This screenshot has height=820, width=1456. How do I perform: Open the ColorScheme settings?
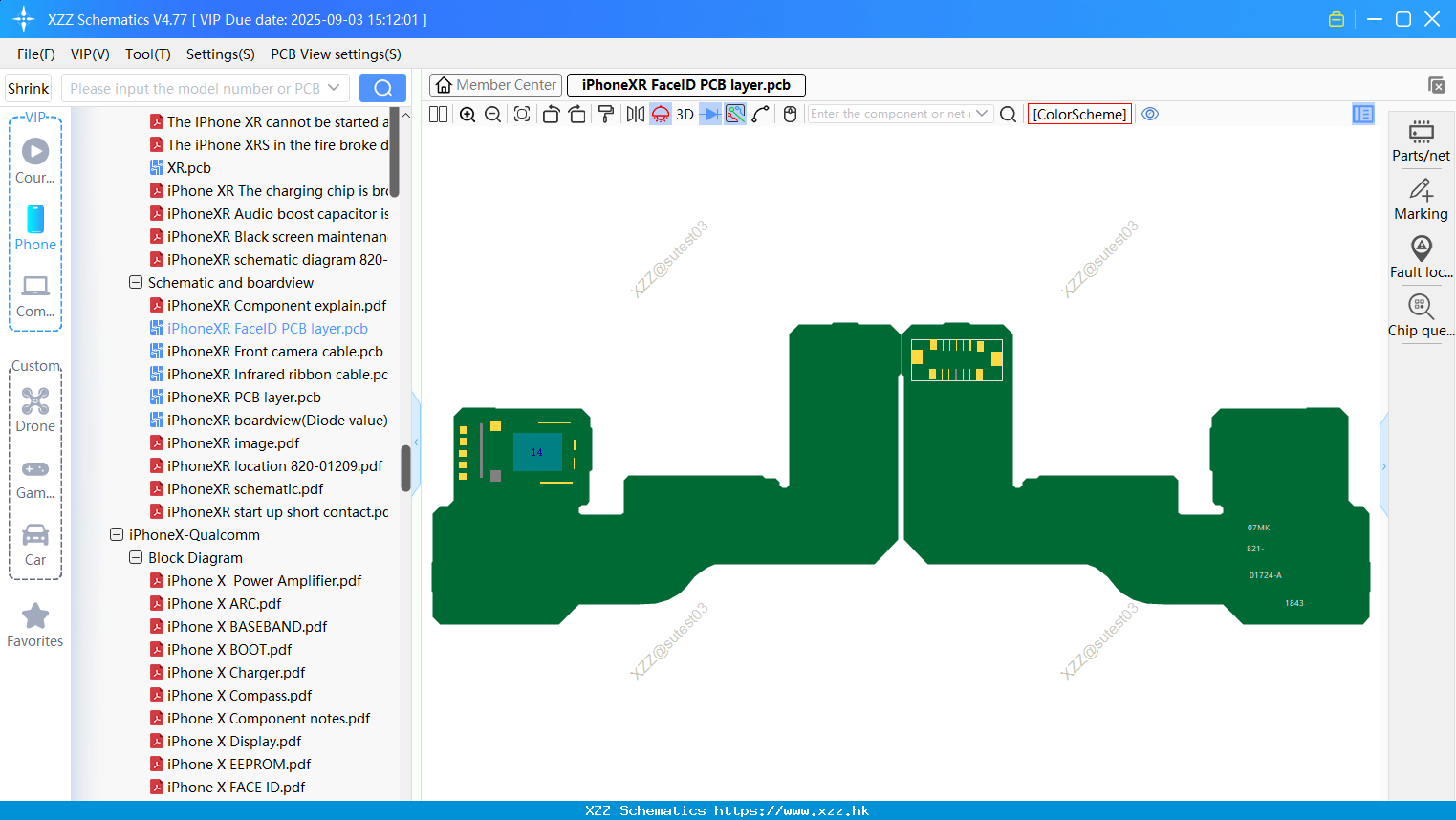1079,114
